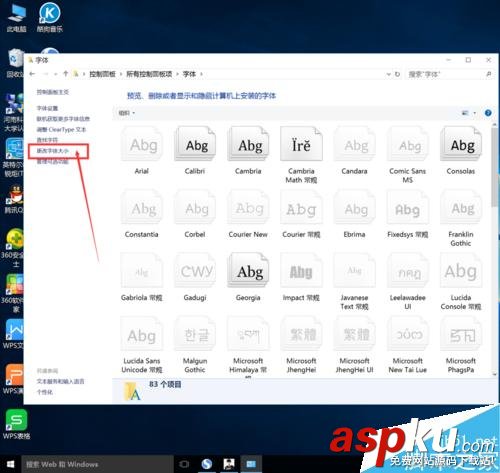The height and width of the screenshot is (473, 500).
Task: Open the online font information link
Action: tap(63, 119)
